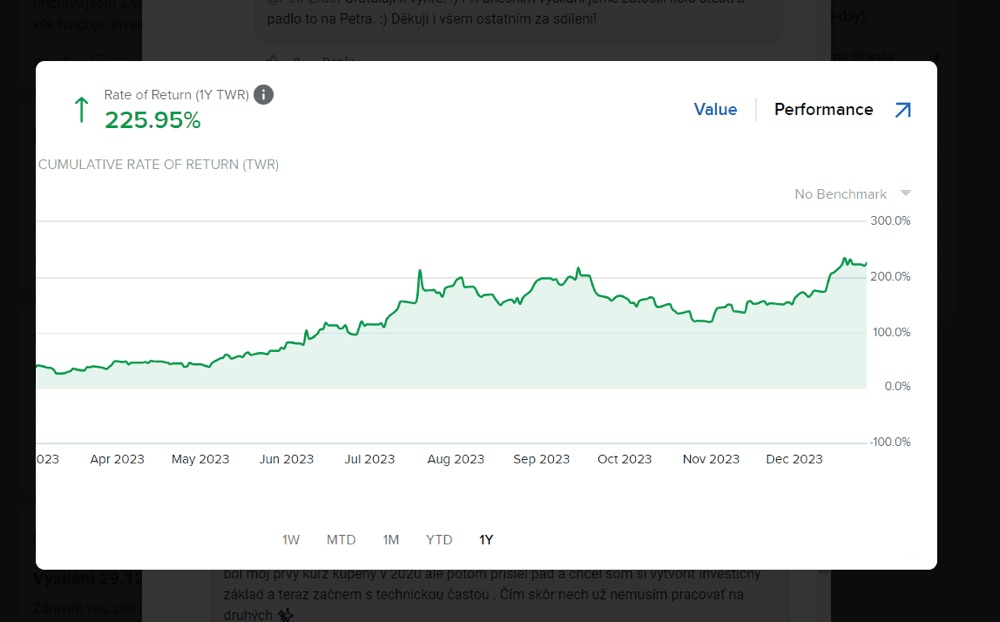Switch the chart to YTD

tap(439, 540)
